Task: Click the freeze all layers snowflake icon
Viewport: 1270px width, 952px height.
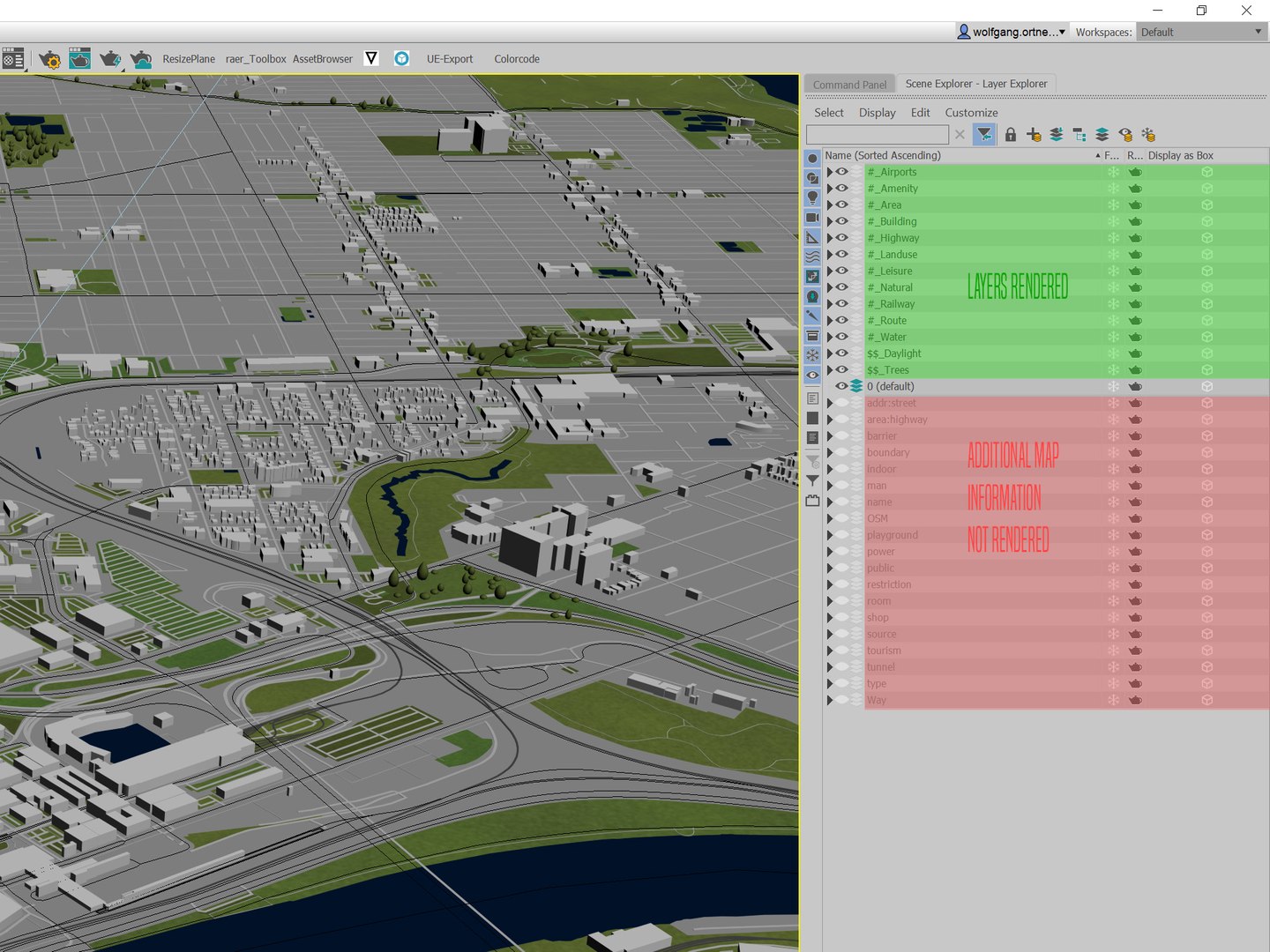Action: (x=1148, y=134)
